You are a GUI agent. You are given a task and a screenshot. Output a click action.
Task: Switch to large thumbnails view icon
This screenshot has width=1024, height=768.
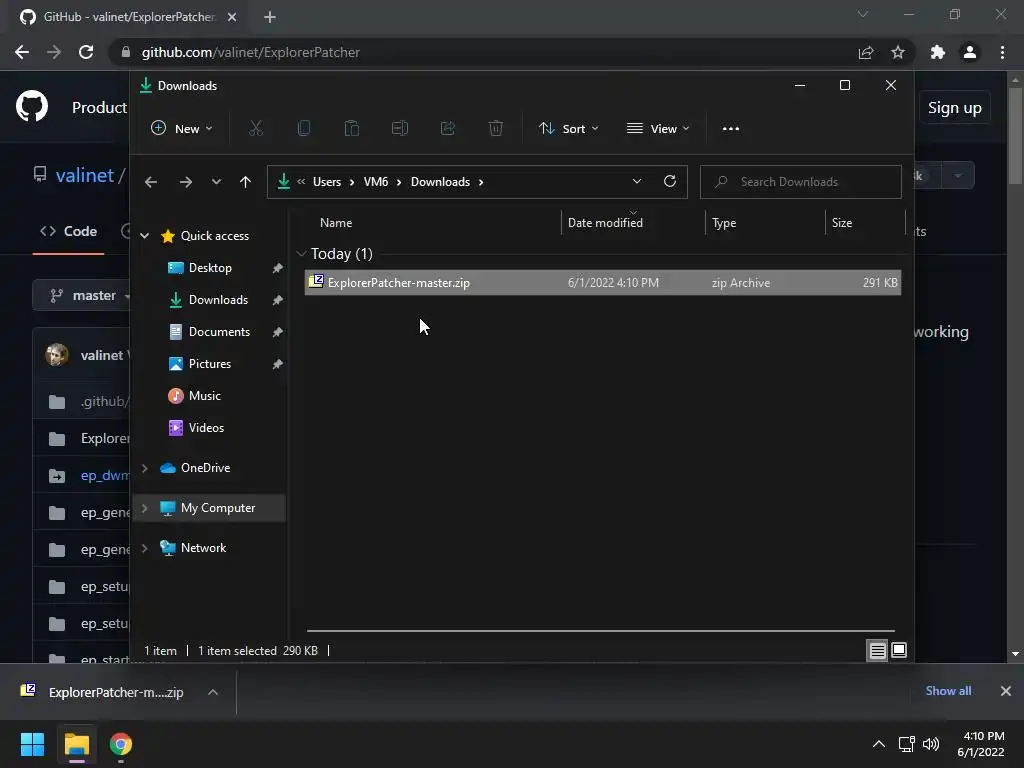point(899,650)
